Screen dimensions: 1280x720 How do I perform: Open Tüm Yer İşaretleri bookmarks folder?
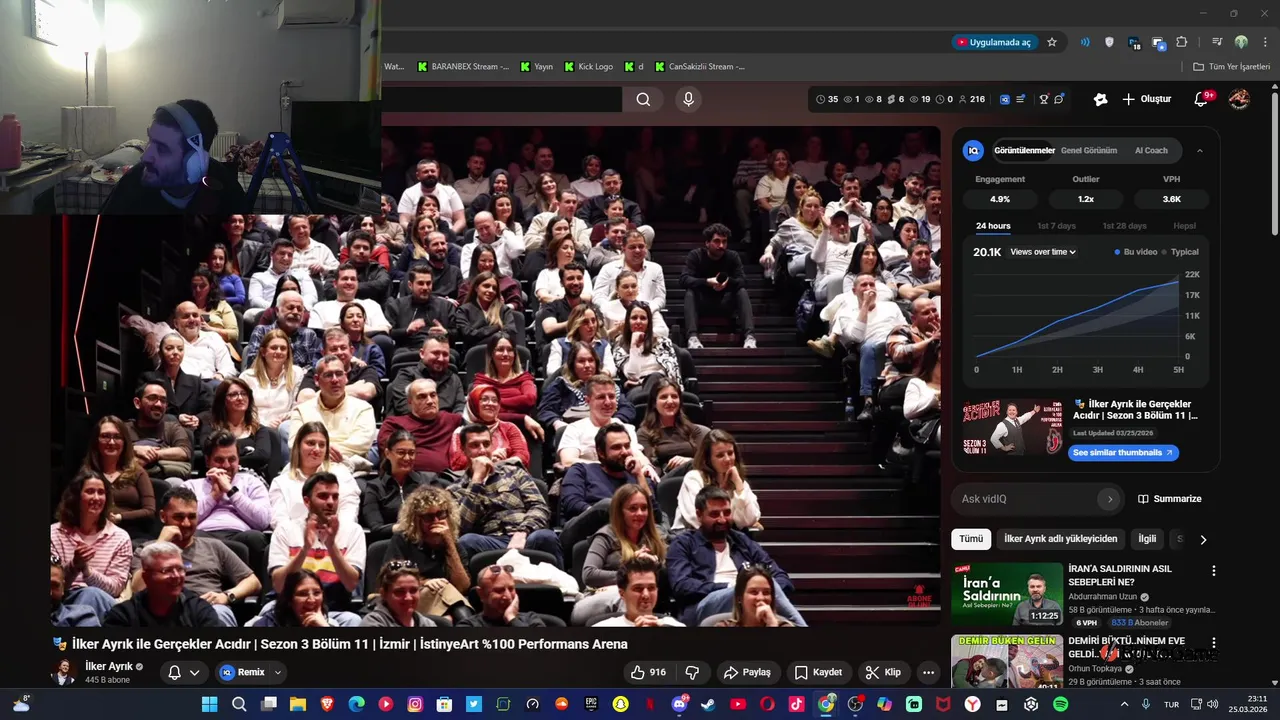(1231, 67)
